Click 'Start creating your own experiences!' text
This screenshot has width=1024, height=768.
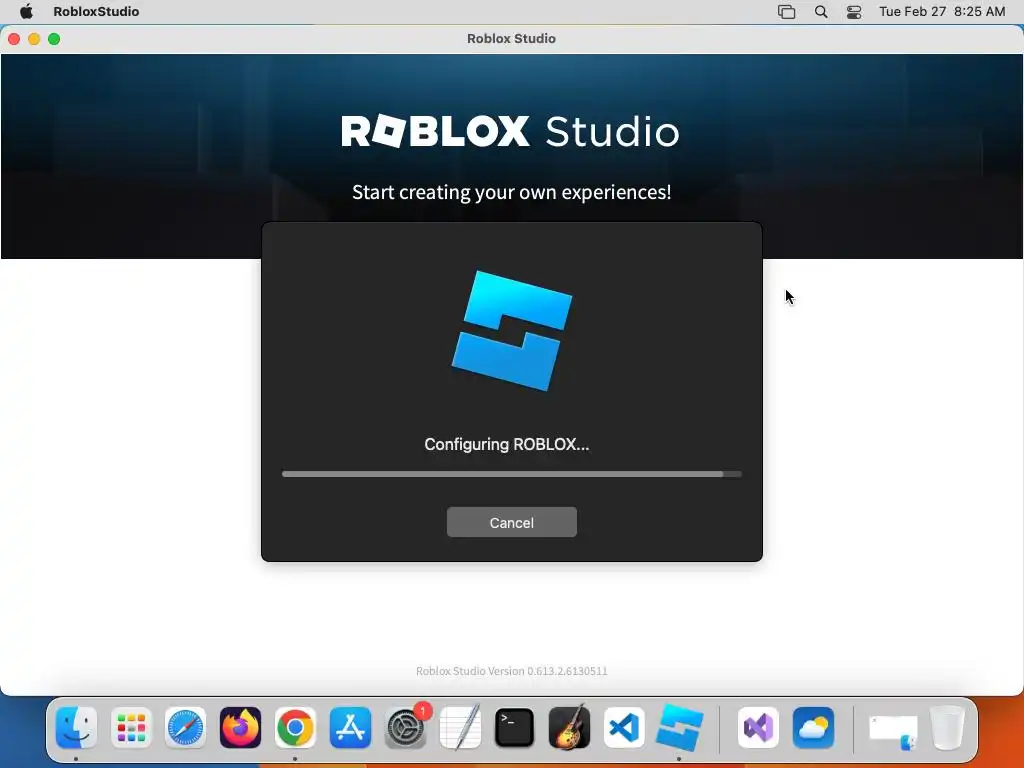coord(511,192)
